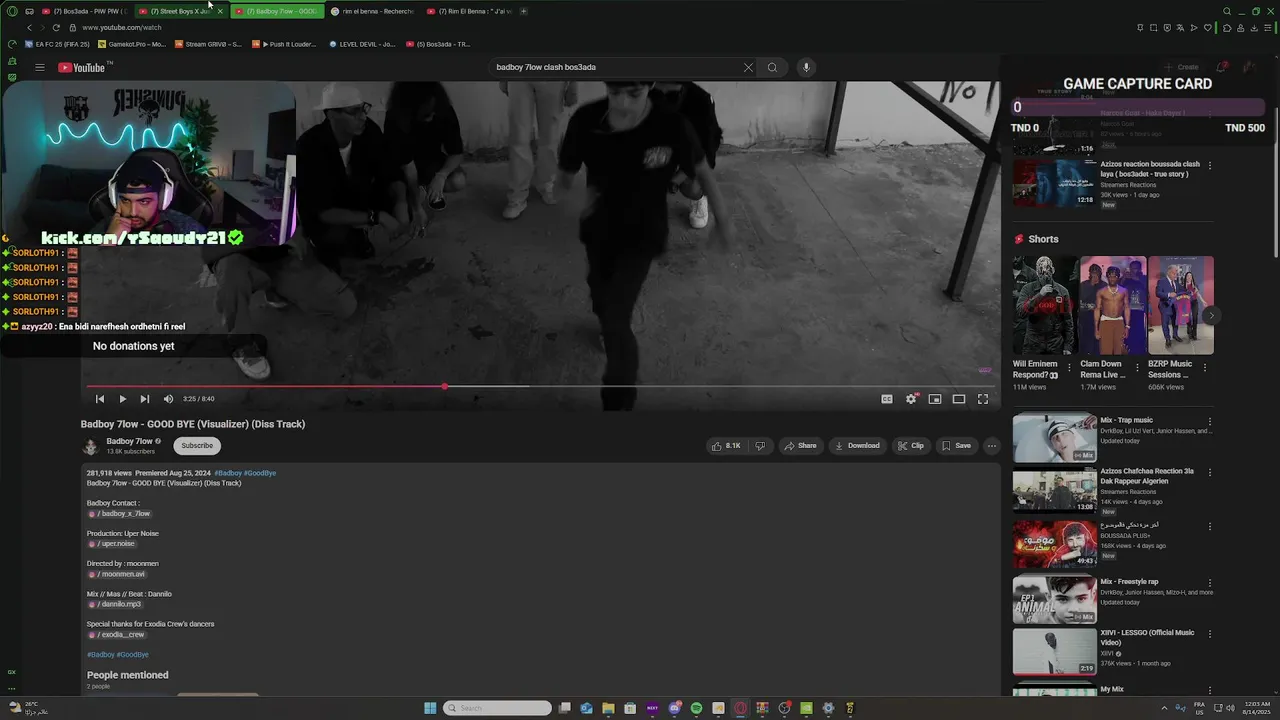The height and width of the screenshot is (720, 1280).
Task: Open rim el benna Recherche tab
Action: click(372, 11)
